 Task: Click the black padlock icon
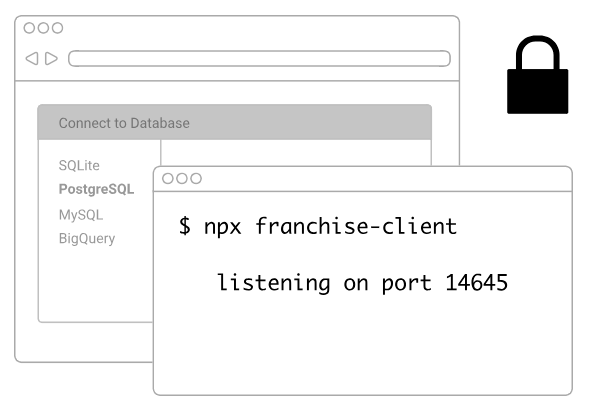(537, 75)
